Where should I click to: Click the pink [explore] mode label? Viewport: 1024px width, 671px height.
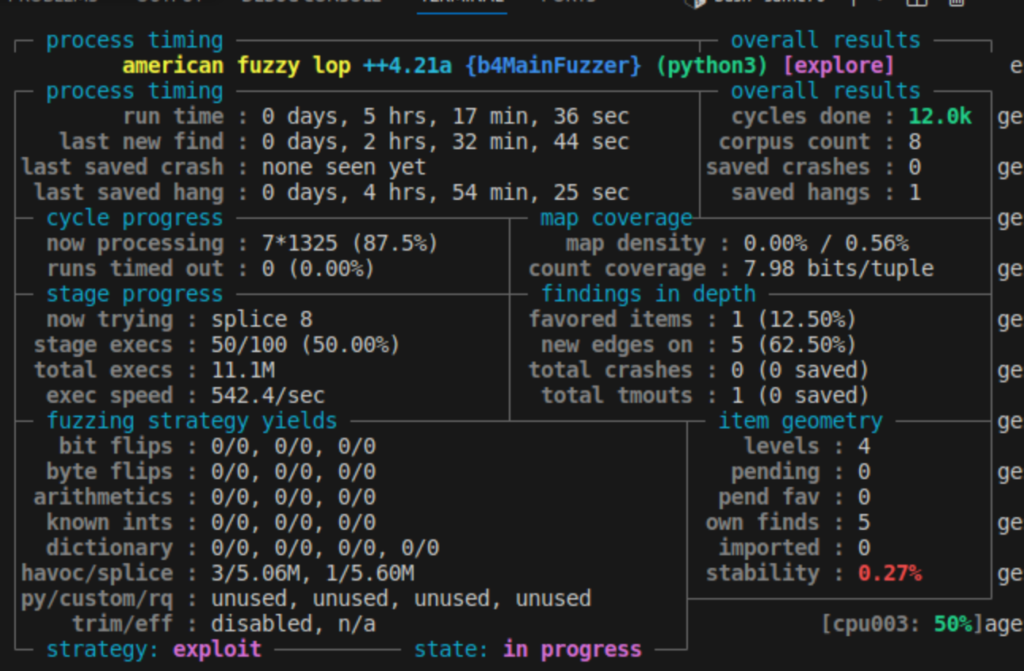click(x=838, y=66)
